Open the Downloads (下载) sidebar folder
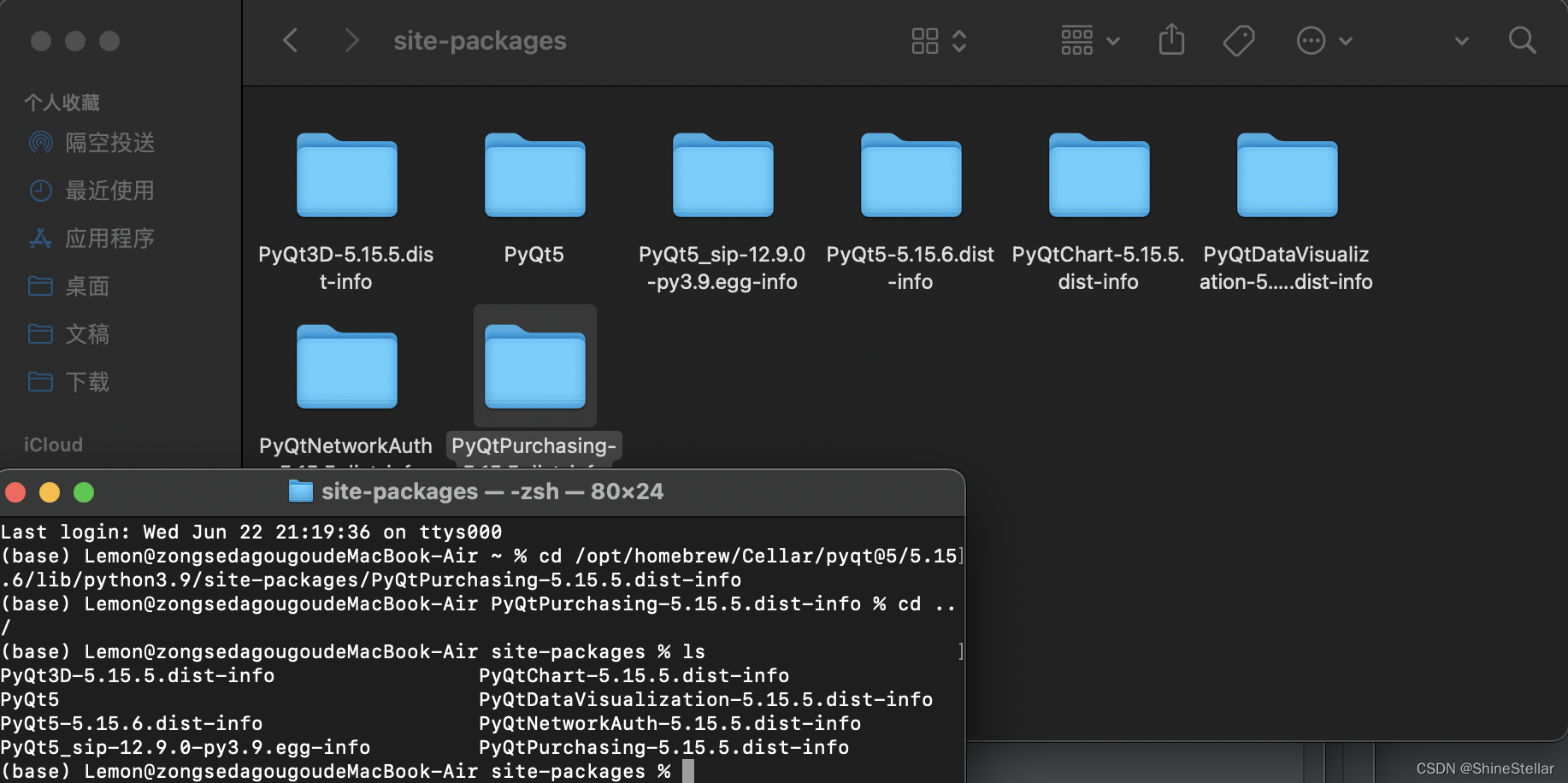 pos(86,382)
